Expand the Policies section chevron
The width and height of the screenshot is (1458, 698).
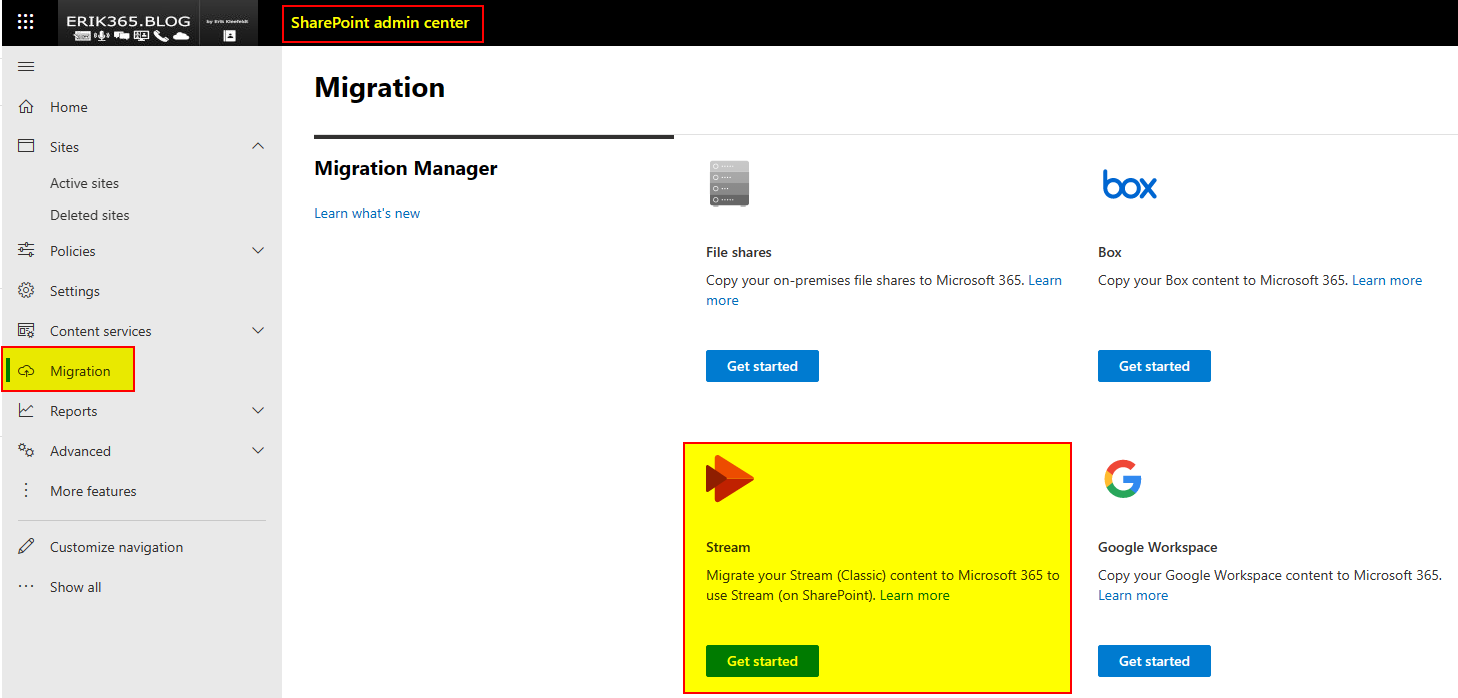[x=258, y=251]
